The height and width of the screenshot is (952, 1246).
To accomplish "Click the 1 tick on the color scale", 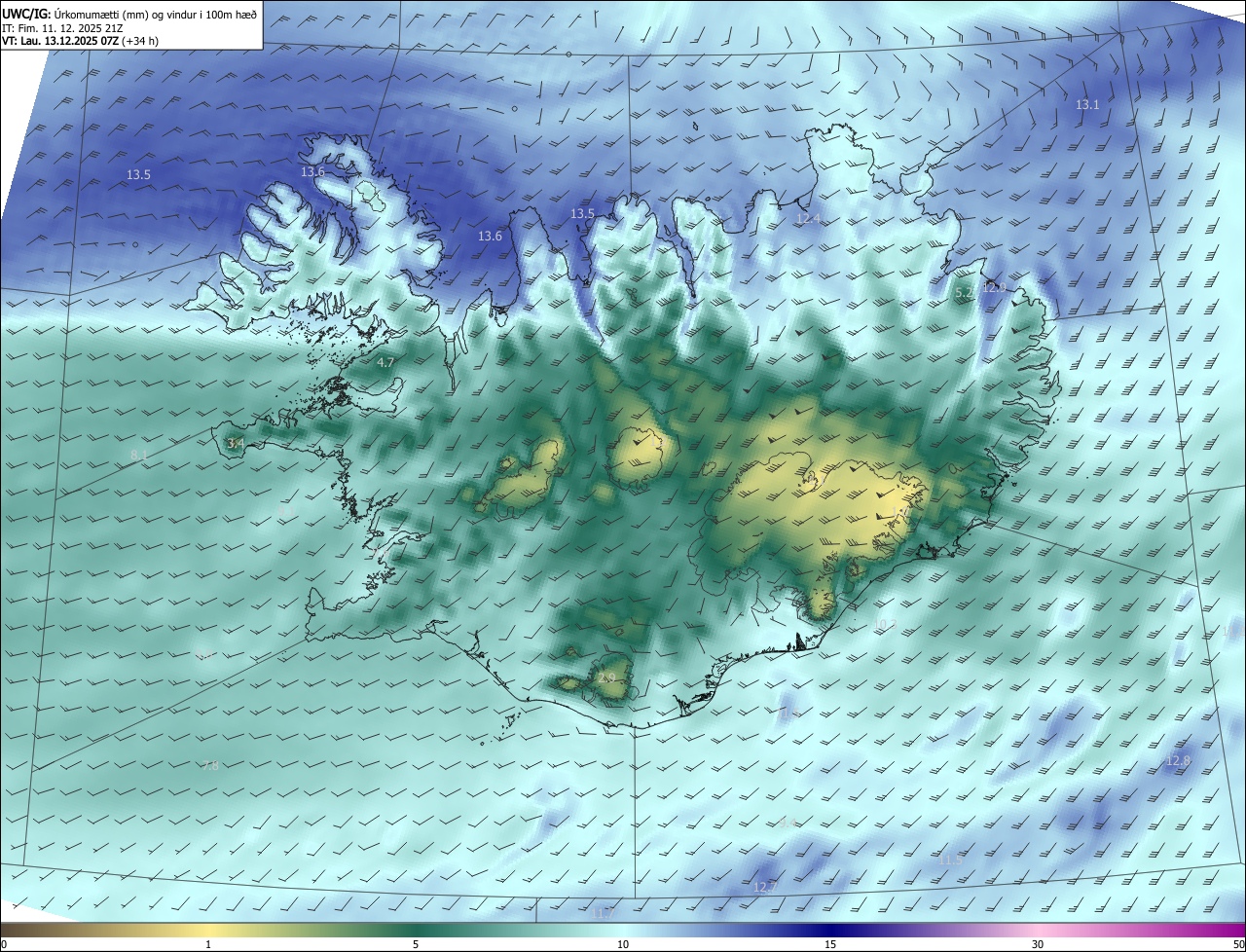I will click(x=208, y=944).
